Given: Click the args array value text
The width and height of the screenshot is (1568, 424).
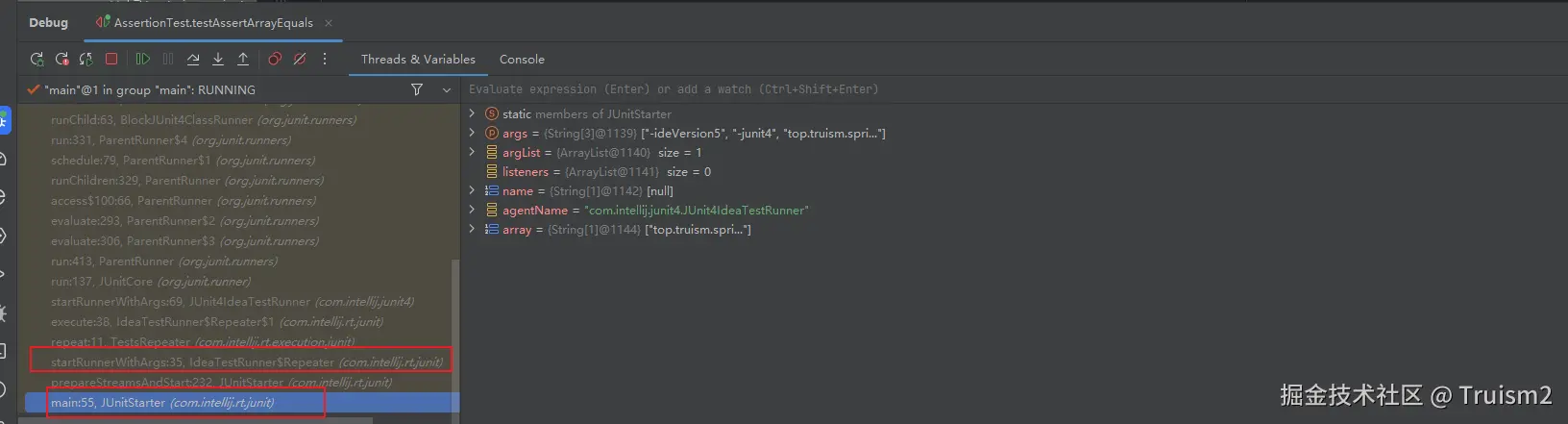Looking at the screenshot, I should [763, 134].
